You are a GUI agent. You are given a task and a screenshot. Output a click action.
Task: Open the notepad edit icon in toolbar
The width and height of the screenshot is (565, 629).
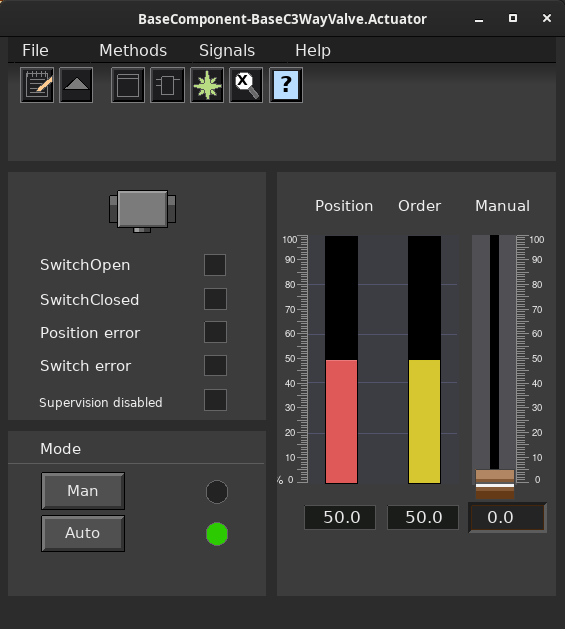coord(37,85)
